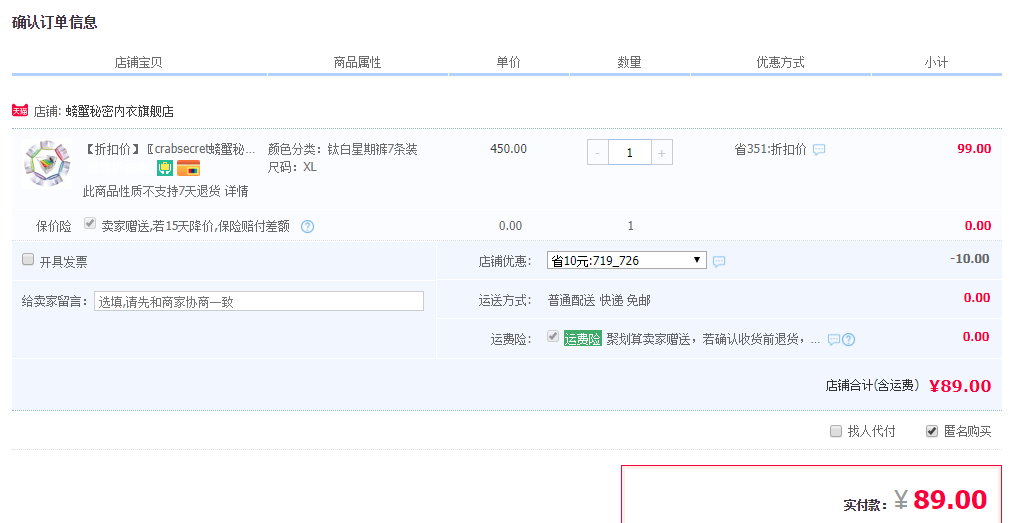Toggle the 保价险 checkbox
Screen dimensions: 1017x523
click(90, 224)
